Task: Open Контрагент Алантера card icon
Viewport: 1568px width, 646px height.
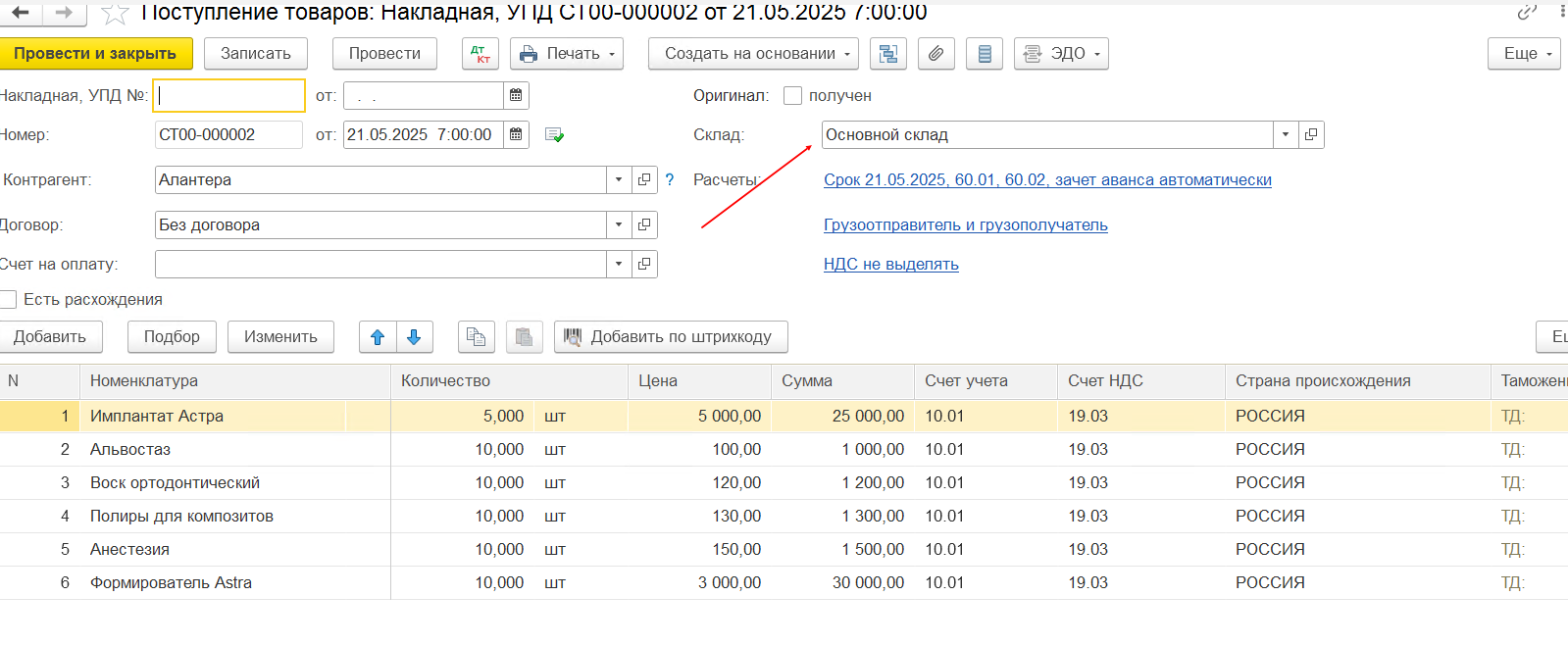Action: tap(644, 179)
